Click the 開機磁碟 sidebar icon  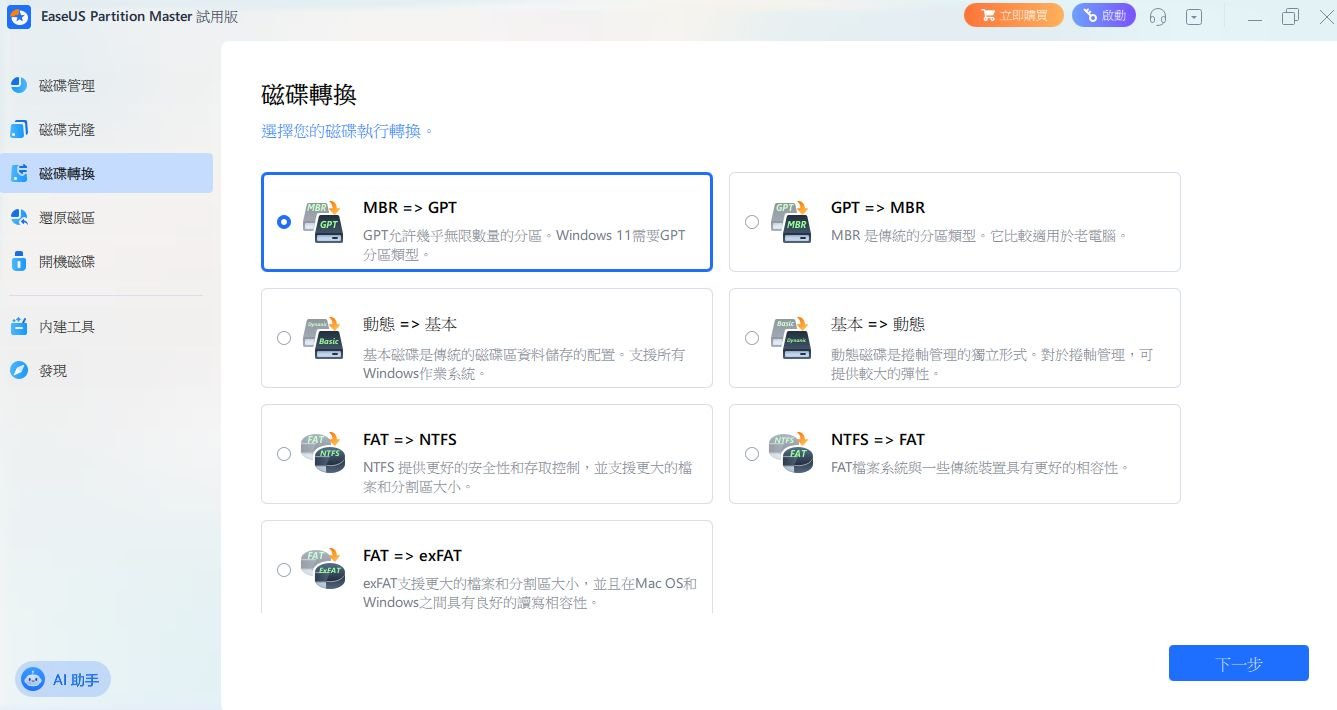pos(19,262)
